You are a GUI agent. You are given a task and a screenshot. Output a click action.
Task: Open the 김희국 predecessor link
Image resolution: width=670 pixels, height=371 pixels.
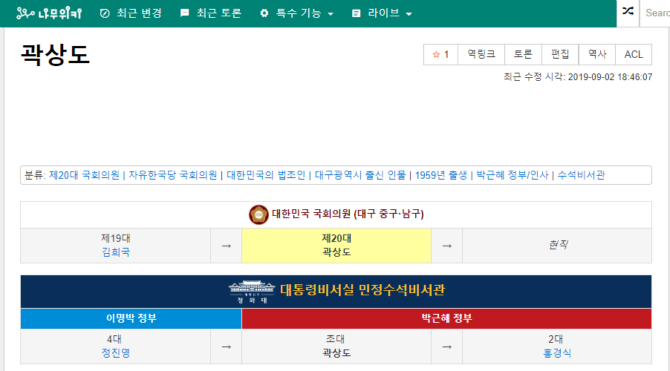[115, 252]
